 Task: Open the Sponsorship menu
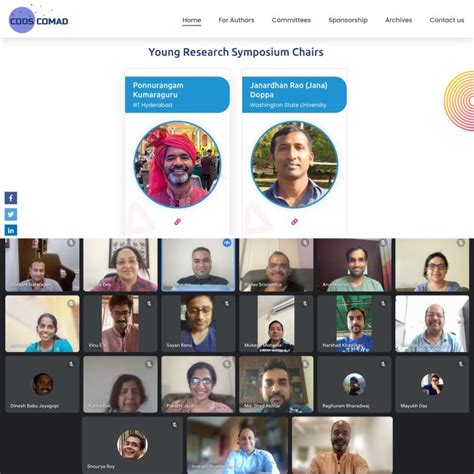coord(348,20)
